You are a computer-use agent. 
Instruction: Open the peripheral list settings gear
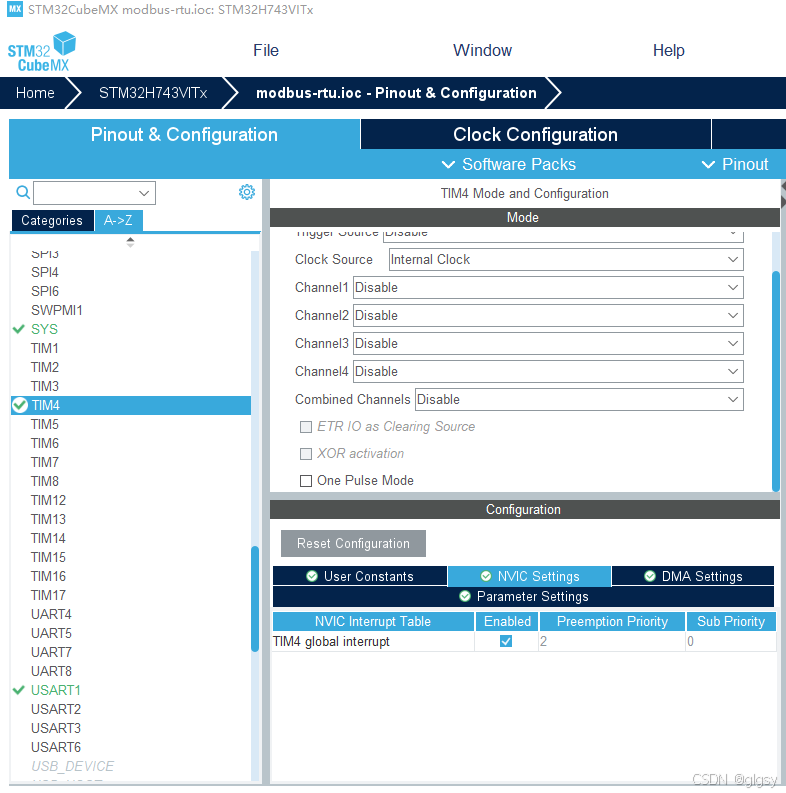click(247, 192)
